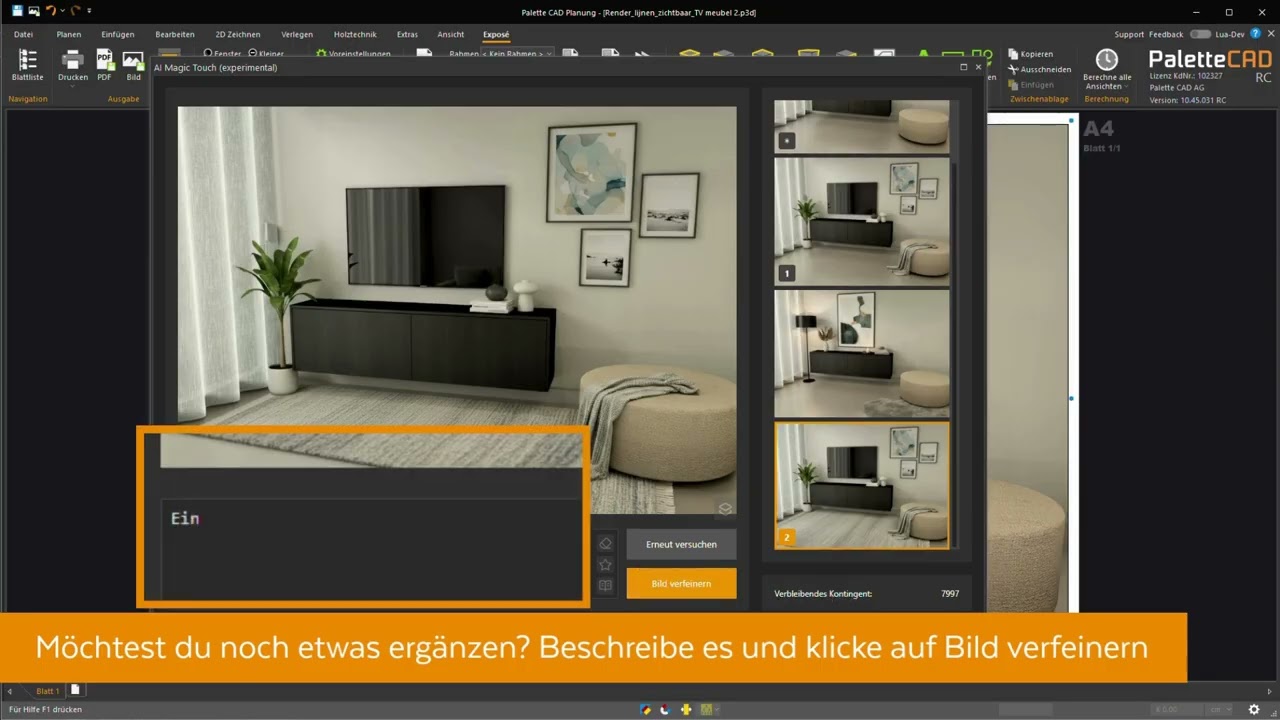This screenshot has width=1280, height=720.
Task: Select the topmost partially visible star thumbnail
Action: tap(862, 125)
